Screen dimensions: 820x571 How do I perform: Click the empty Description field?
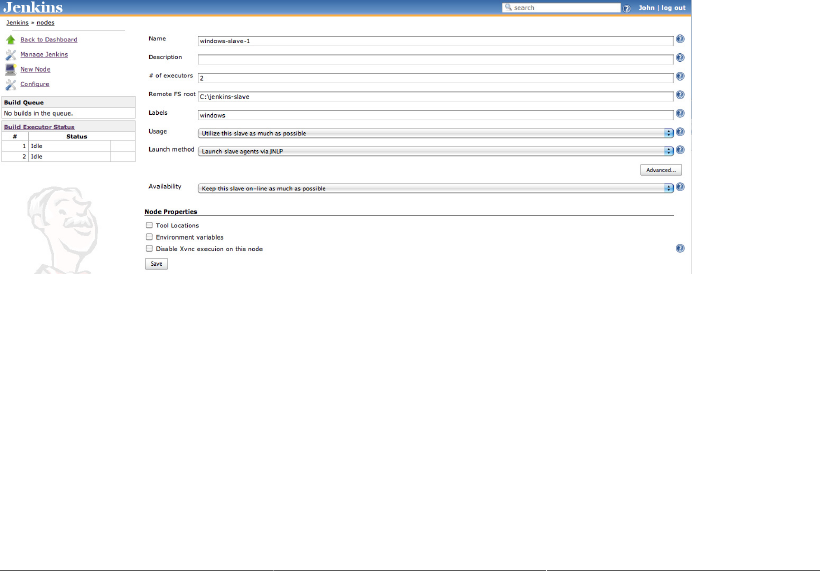point(436,60)
